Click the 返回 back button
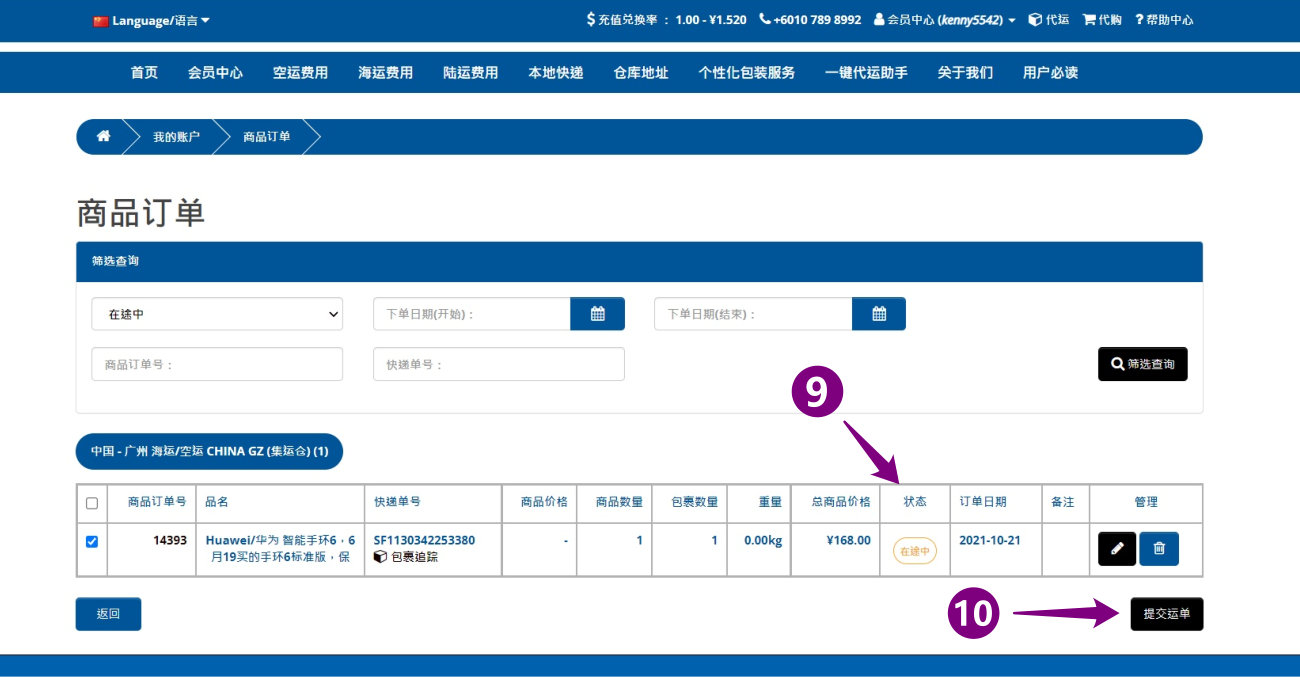This screenshot has width=1300, height=677. pos(108,614)
